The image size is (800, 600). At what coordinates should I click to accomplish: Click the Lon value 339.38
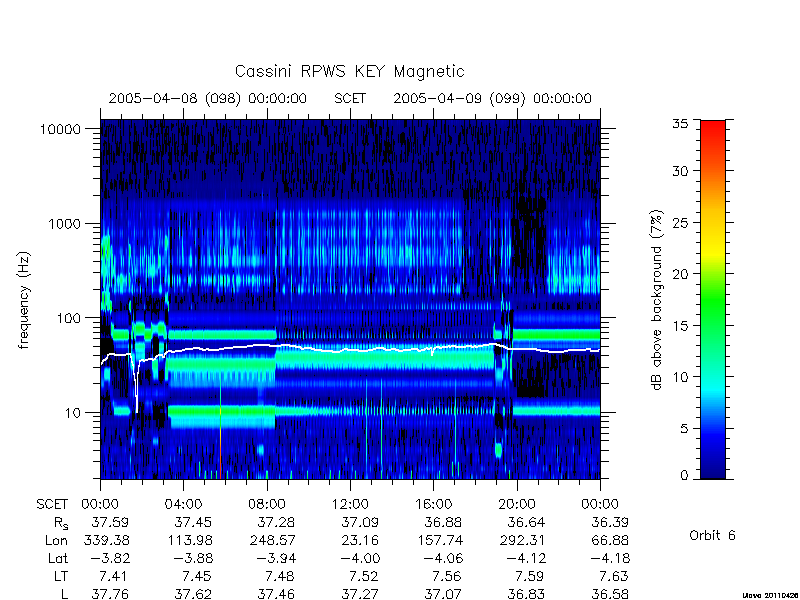coord(106,540)
